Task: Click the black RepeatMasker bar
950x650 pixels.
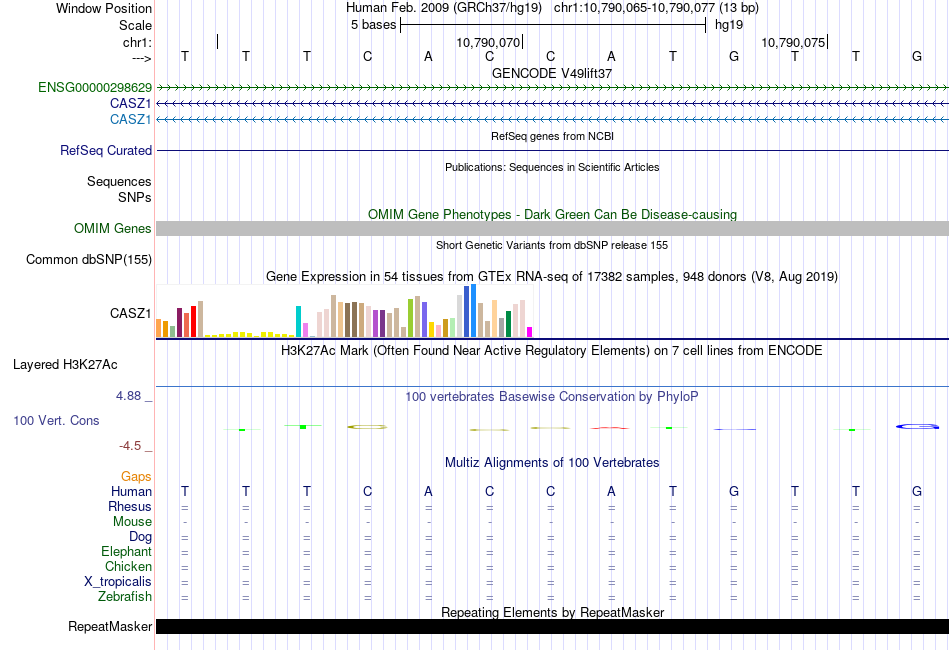Action: [552, 626]
